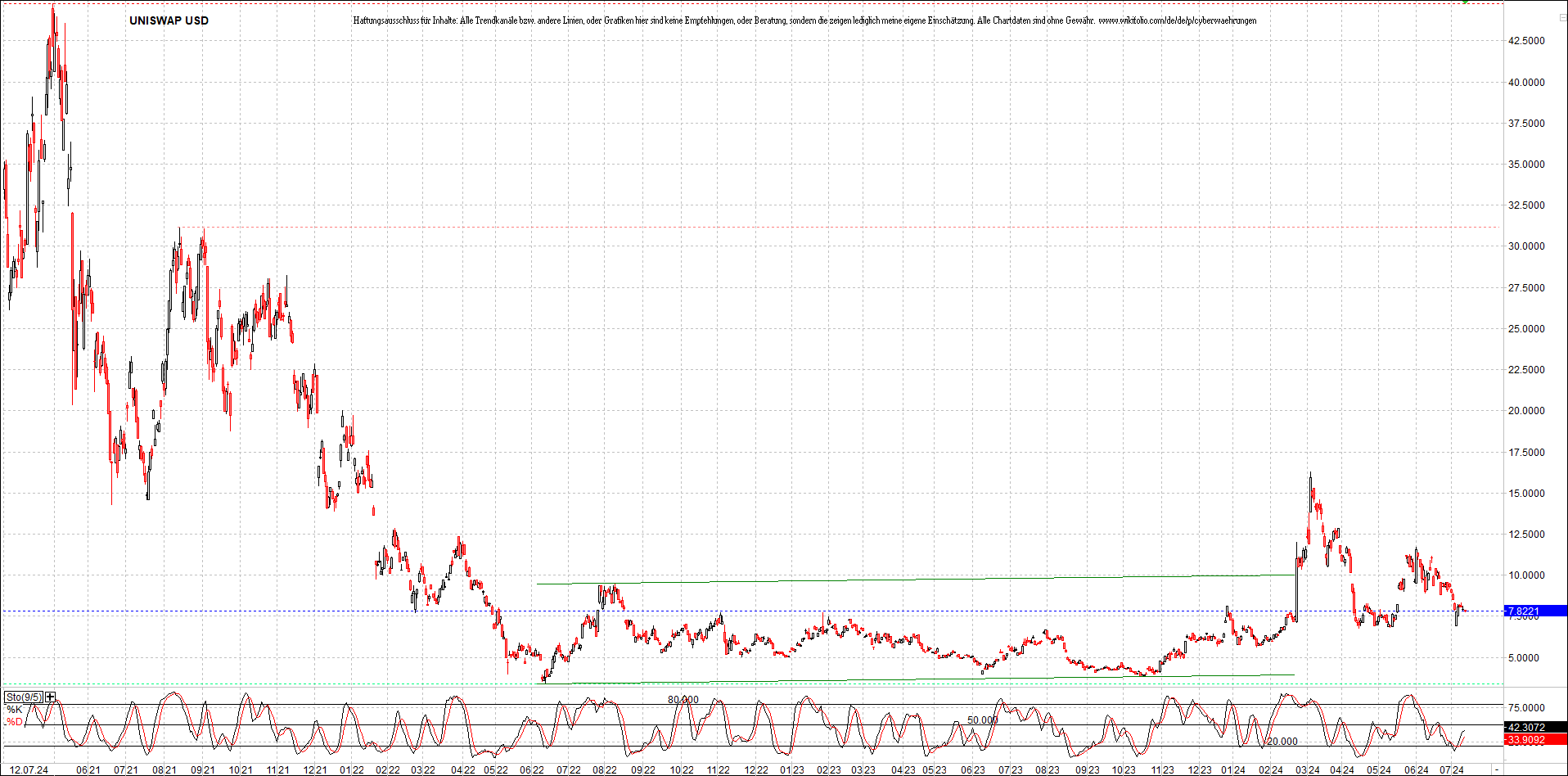Click the 06 22 time axis marker
Image resolution: width=1568 pixels, height=776 pixels.
tap(532, 770)
